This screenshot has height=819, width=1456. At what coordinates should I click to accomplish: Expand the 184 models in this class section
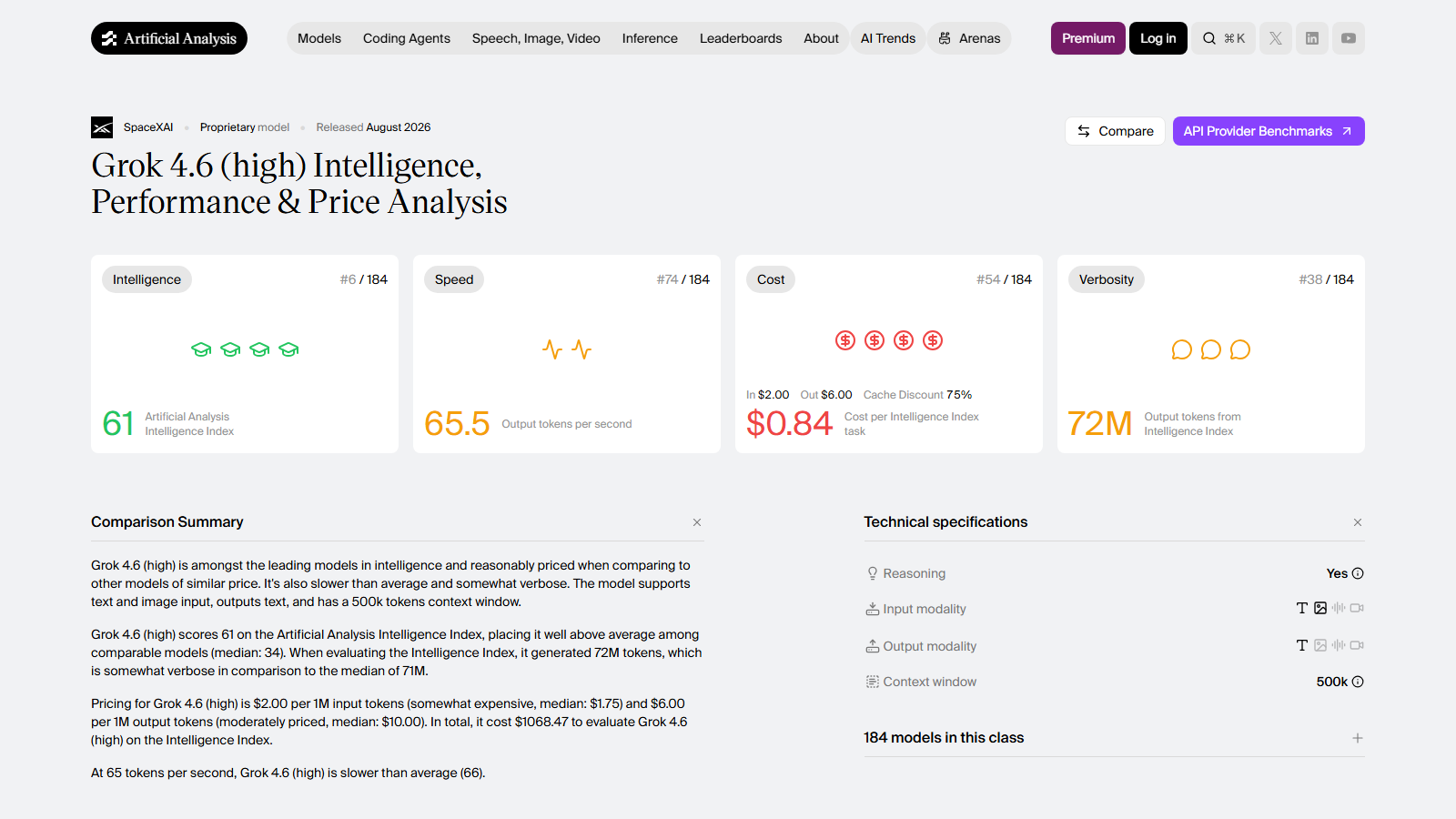coord(1358,738)
